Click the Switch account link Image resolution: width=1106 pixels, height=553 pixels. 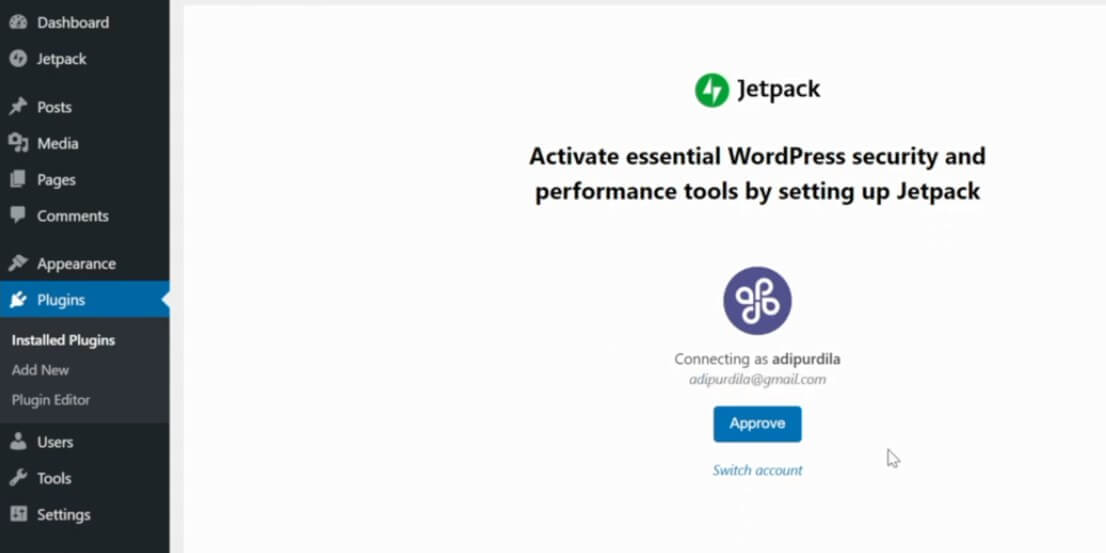pyautogui.click(x=757, y=470)
